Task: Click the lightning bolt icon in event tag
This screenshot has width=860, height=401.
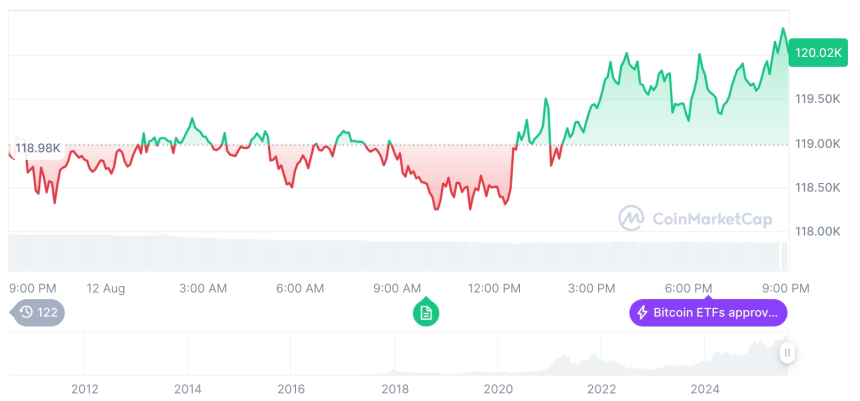Action: [642, 313]
